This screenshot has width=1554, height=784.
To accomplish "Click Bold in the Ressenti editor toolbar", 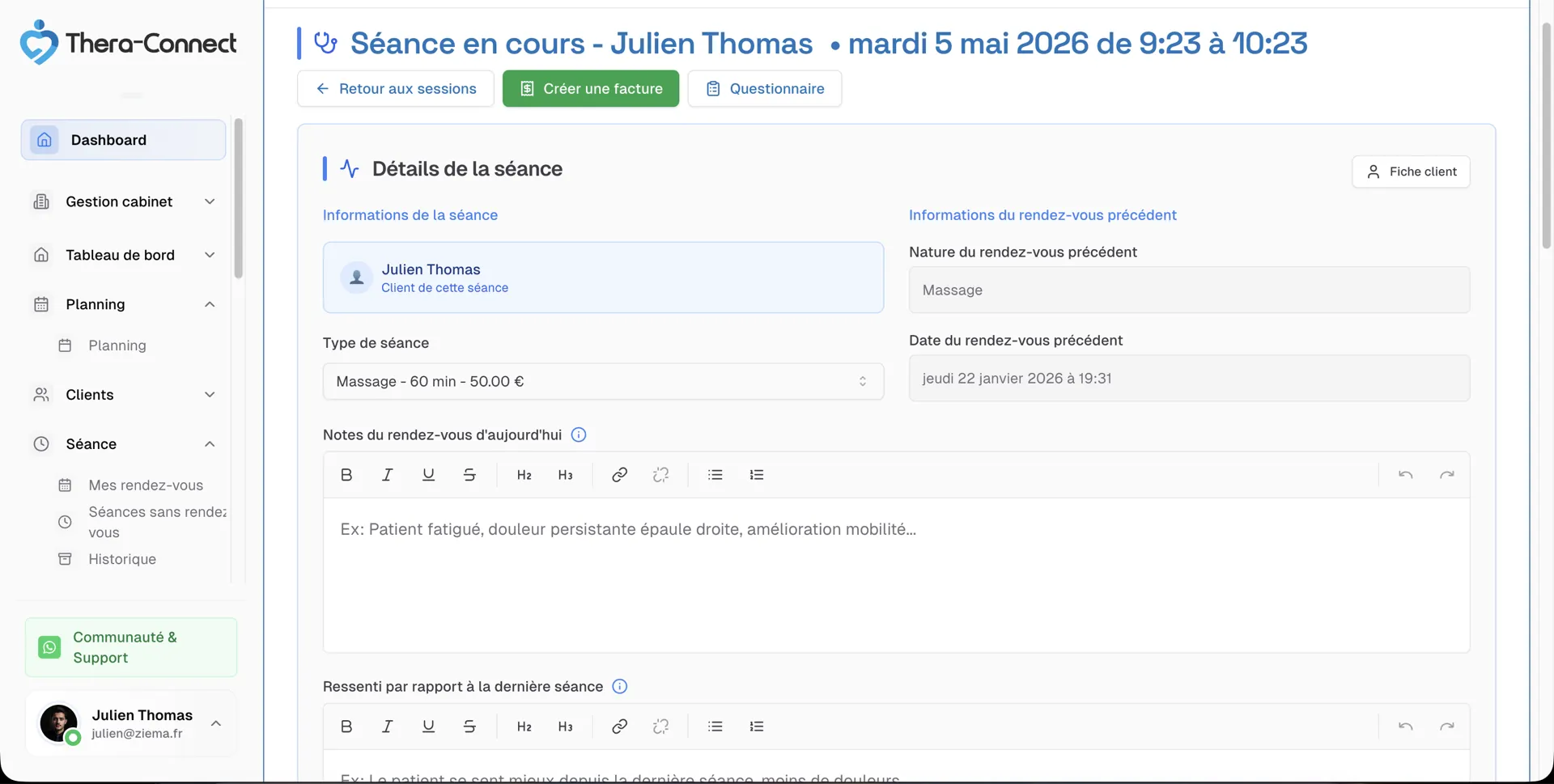I will [x=346, y=727].
